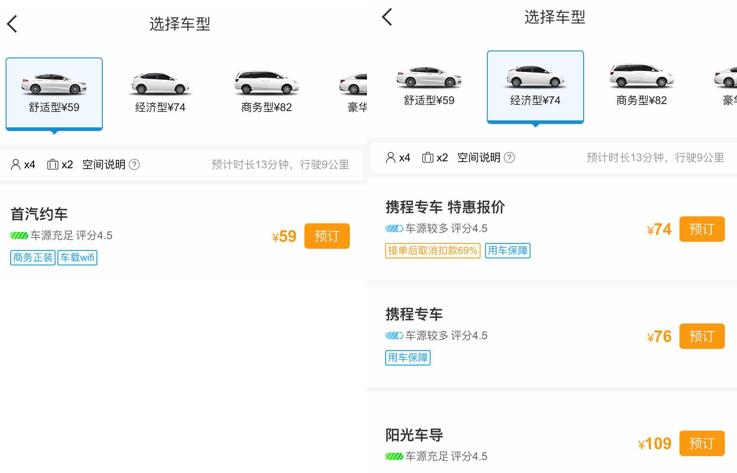Select 舒适型¥59 car tab on left screen
This screenshot has width=737, height=473.
click(54, 93)
